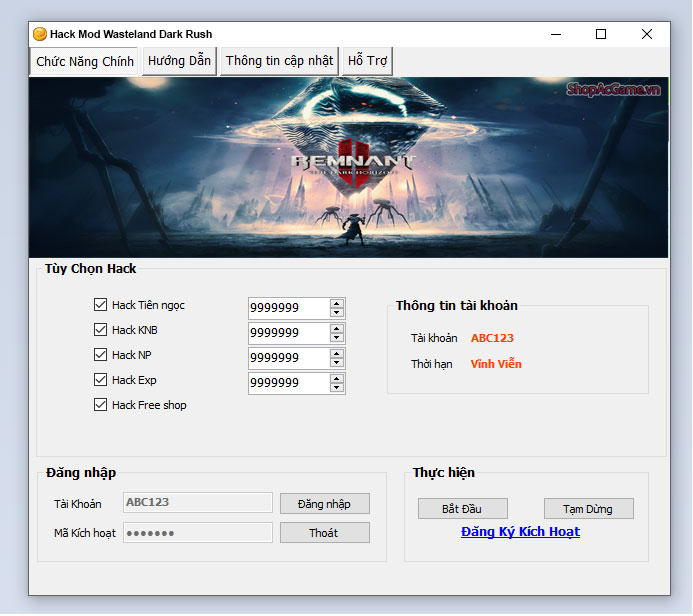This screenshot has height=616, width=693.
Task: Increase the Hack NP value with up arrow
Action: [x=337, y=354]
